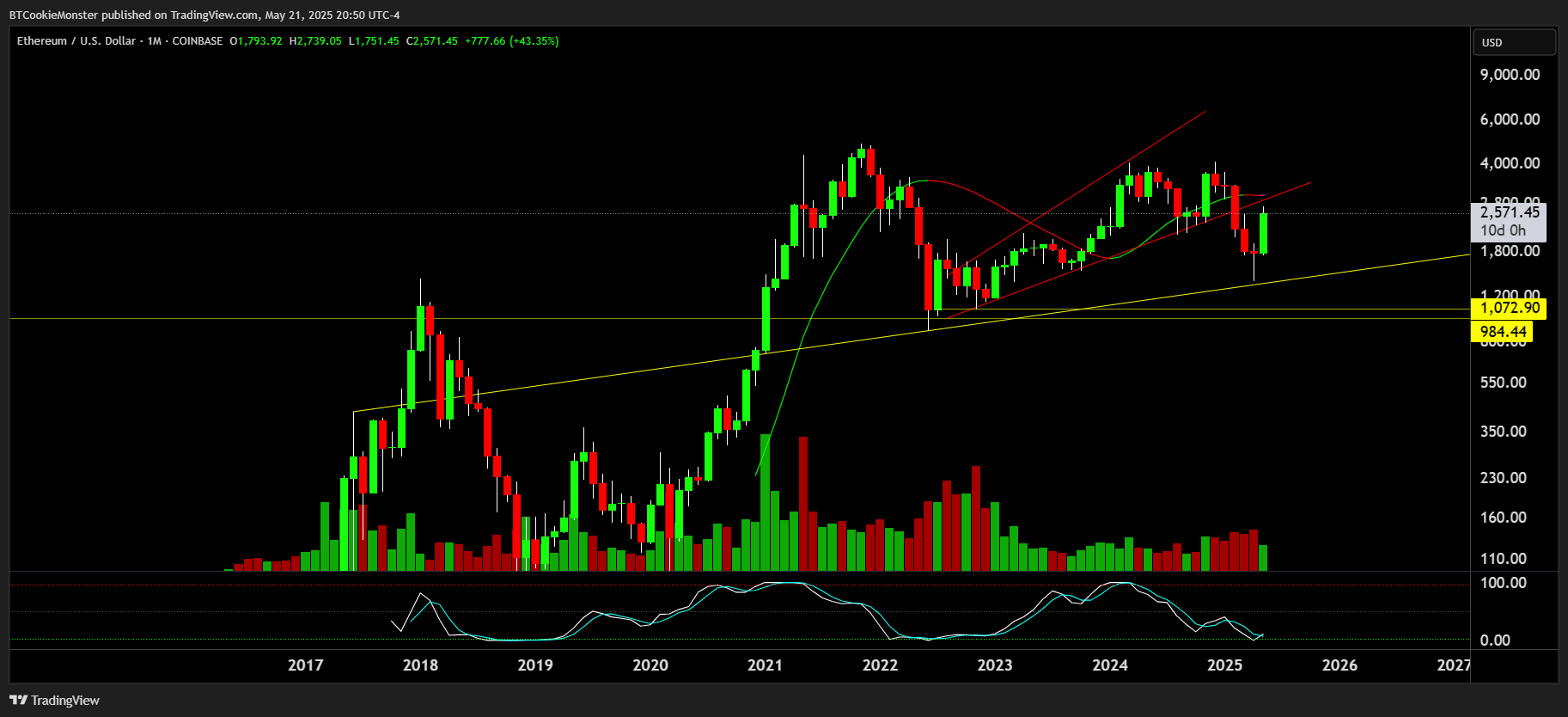
Task: Select the 984.44 yellow price label
Action: coord(1503,332)
